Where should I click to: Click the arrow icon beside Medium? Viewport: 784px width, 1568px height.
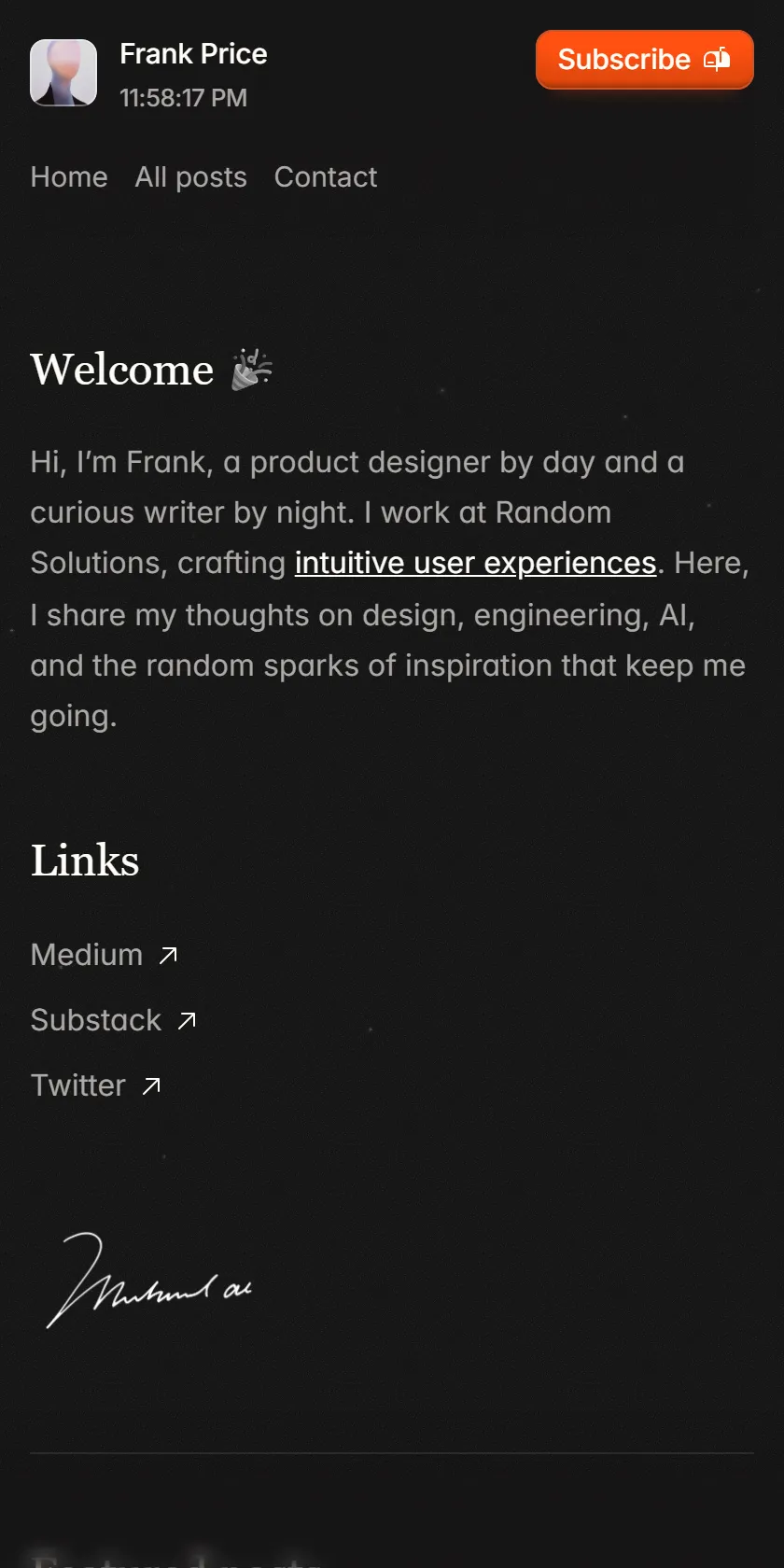(168, 955)
